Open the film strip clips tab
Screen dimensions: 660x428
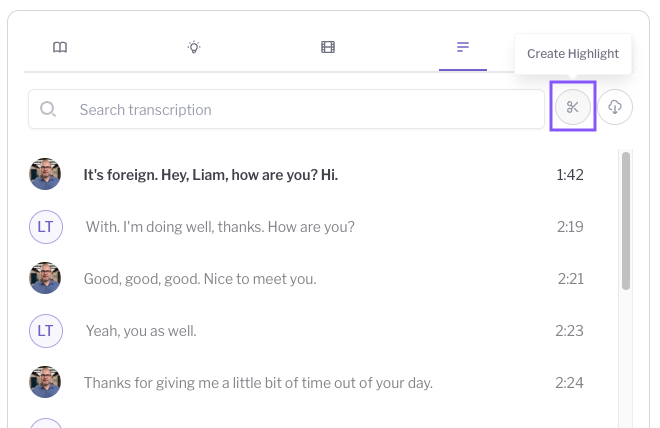328,47
